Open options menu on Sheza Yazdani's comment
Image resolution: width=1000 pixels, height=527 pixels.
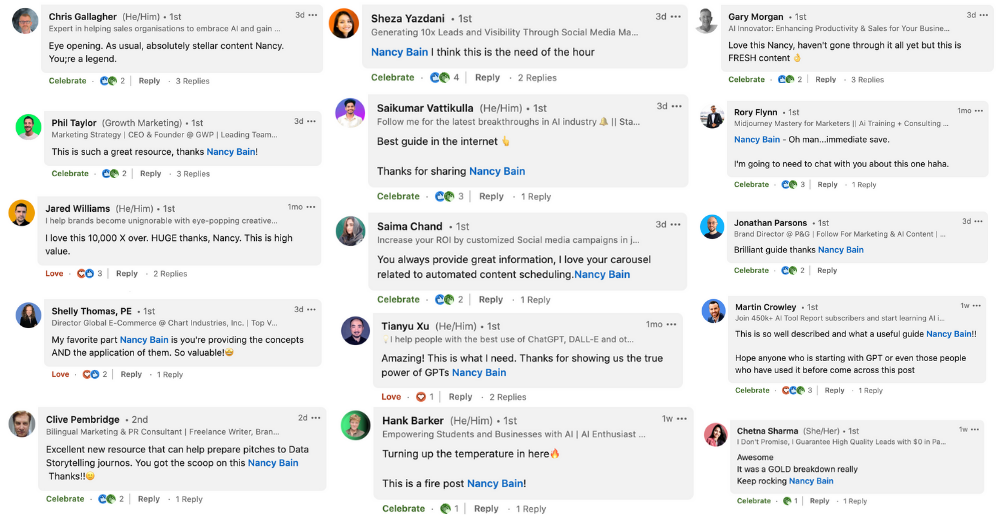[x=675, y=17]
